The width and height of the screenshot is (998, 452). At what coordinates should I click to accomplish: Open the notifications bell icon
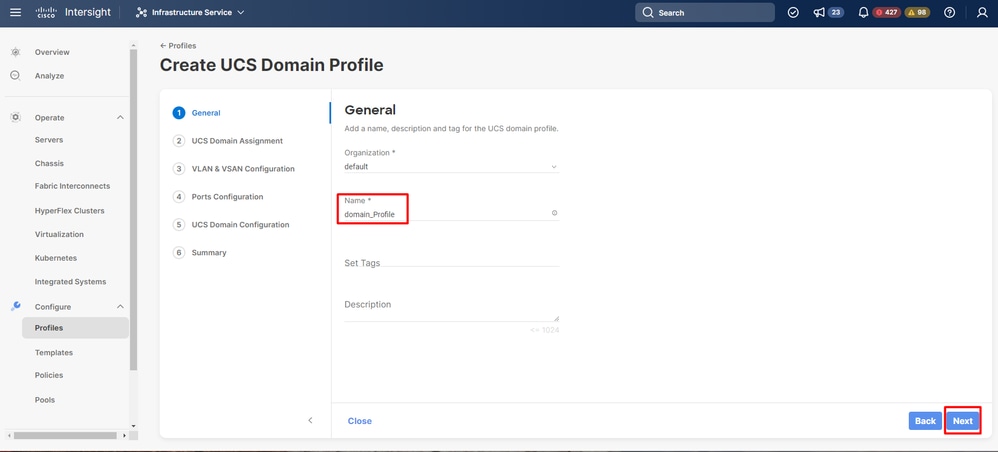coord(863,13)
